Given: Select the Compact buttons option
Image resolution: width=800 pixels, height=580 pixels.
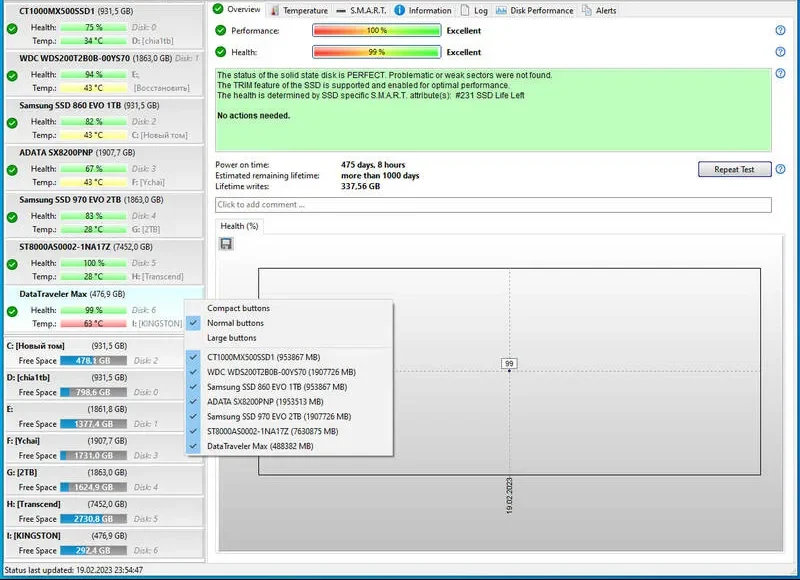Looking at the screenshot, I should pos(238,308).
